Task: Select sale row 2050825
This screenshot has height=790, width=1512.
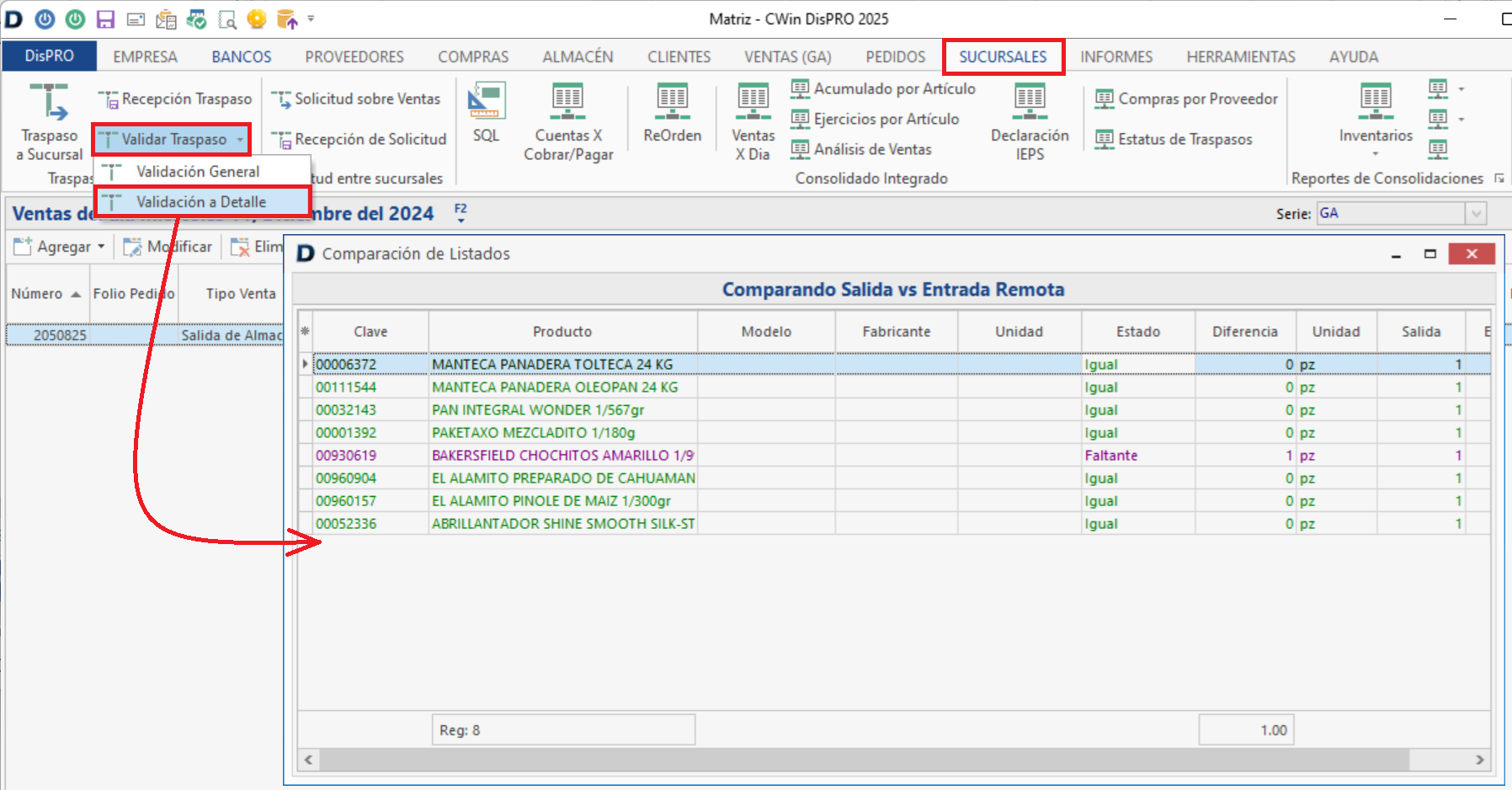Action: 145,335
